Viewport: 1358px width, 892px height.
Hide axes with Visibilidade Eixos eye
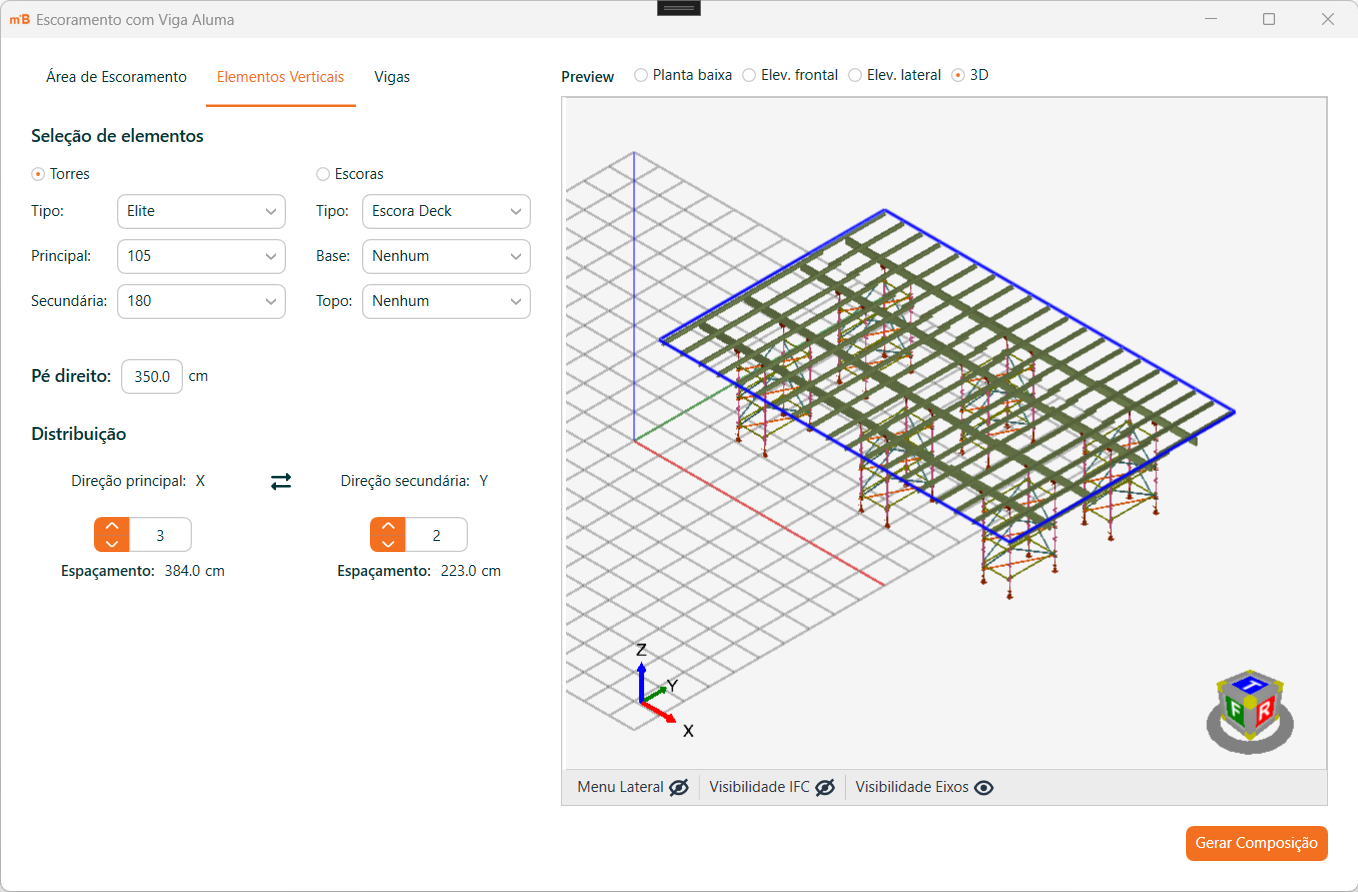984,787
